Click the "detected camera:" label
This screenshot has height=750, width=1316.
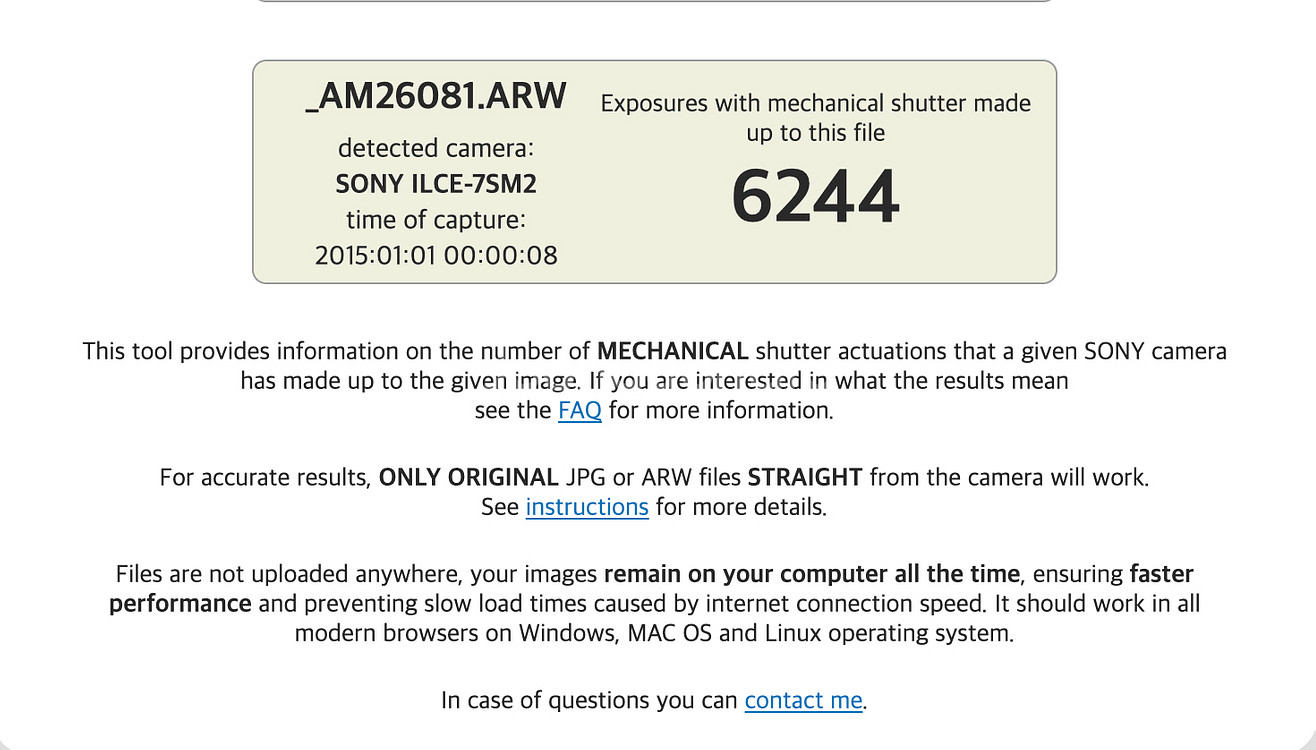436,149
